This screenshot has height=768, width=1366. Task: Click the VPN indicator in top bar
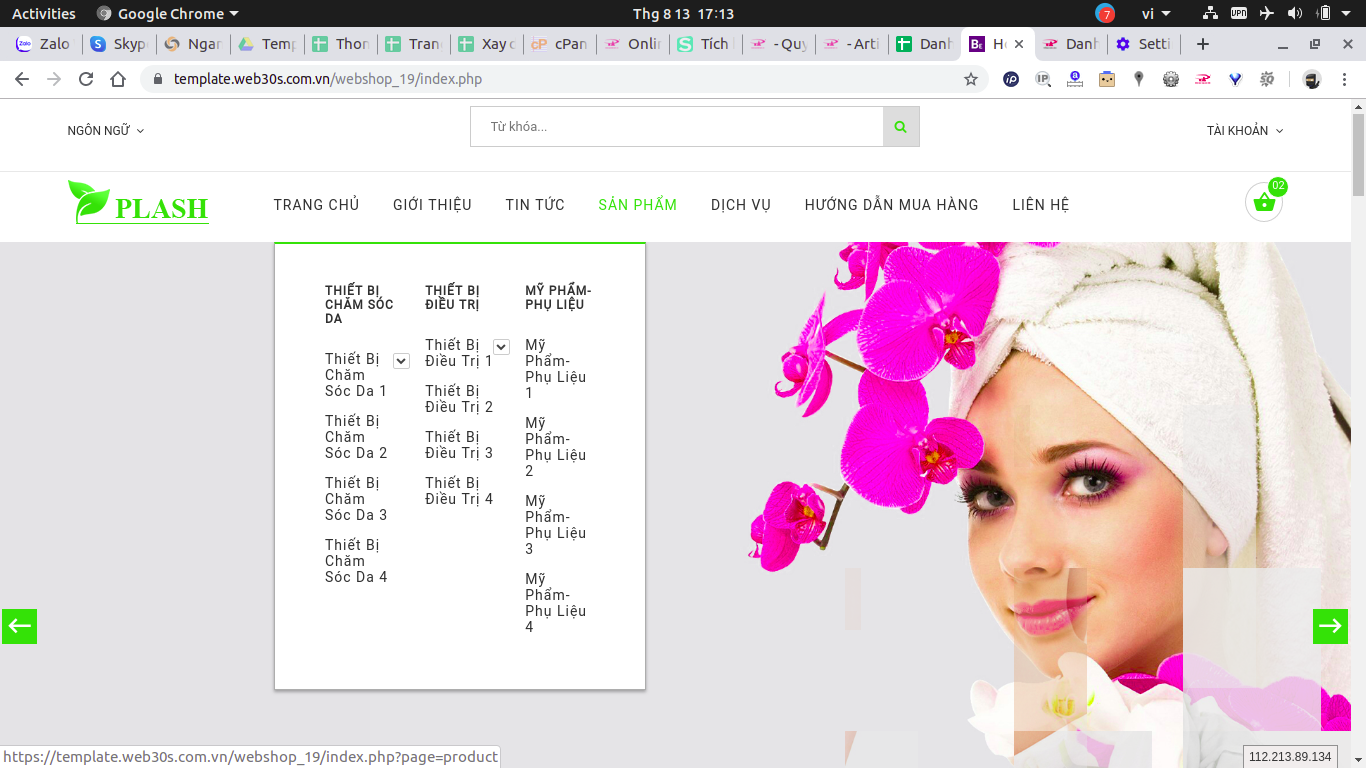1239,13
